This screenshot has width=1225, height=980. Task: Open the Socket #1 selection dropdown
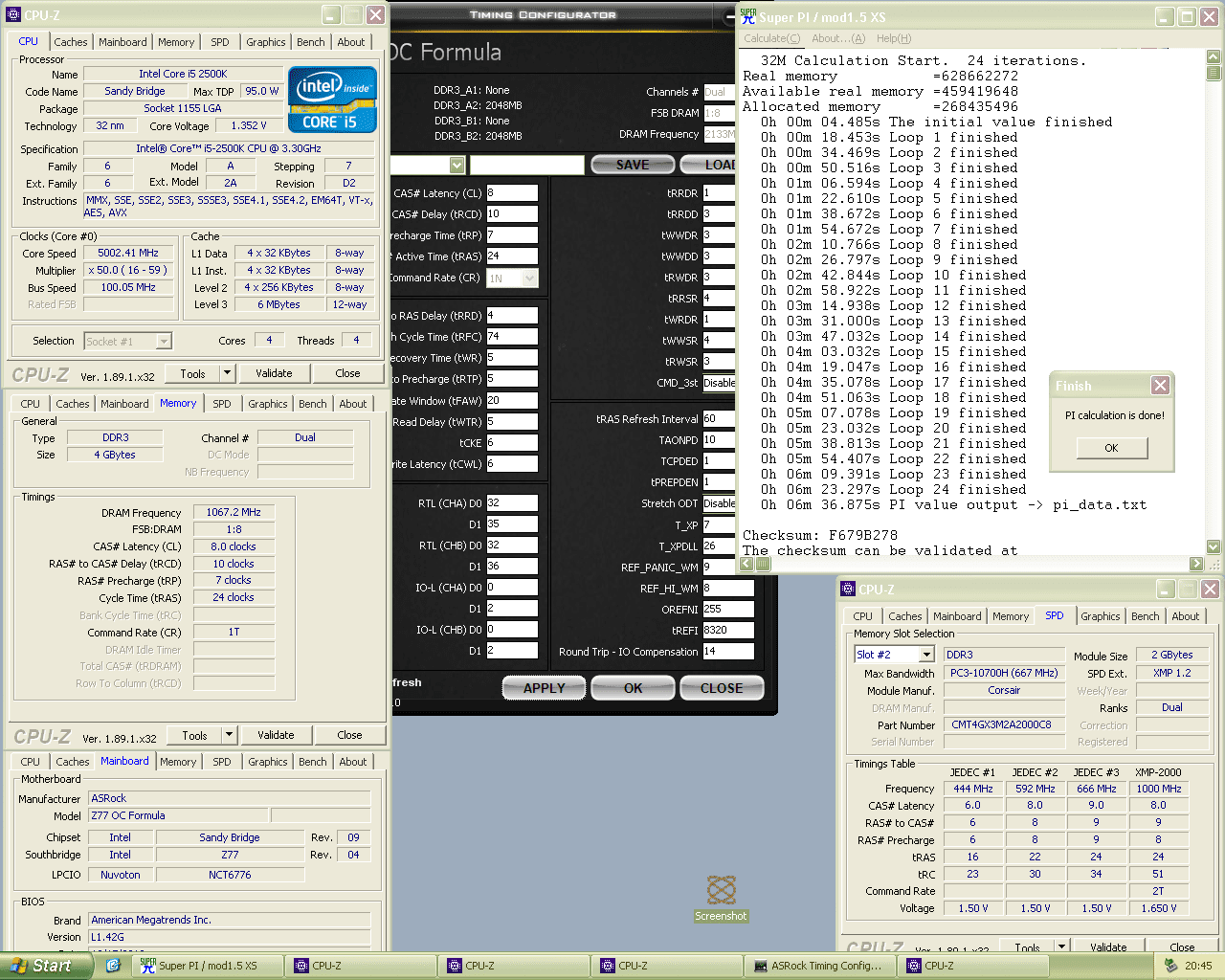pos(127,341)
